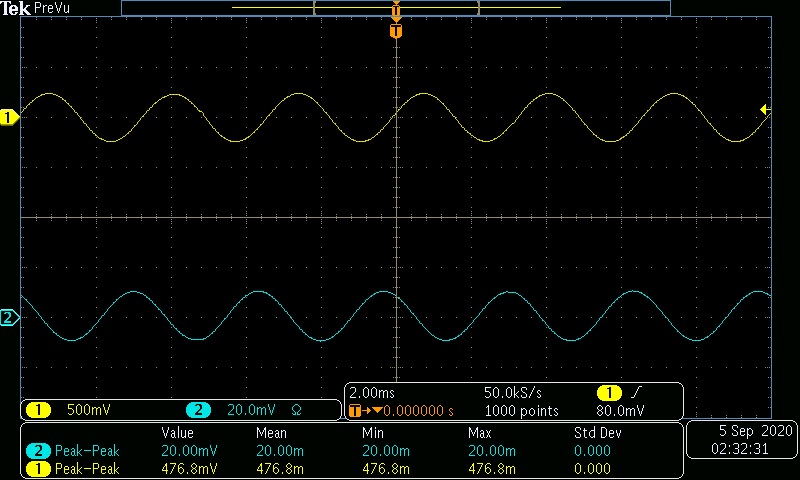
Task: Click the record view bar at top
Action: (396, 8)
